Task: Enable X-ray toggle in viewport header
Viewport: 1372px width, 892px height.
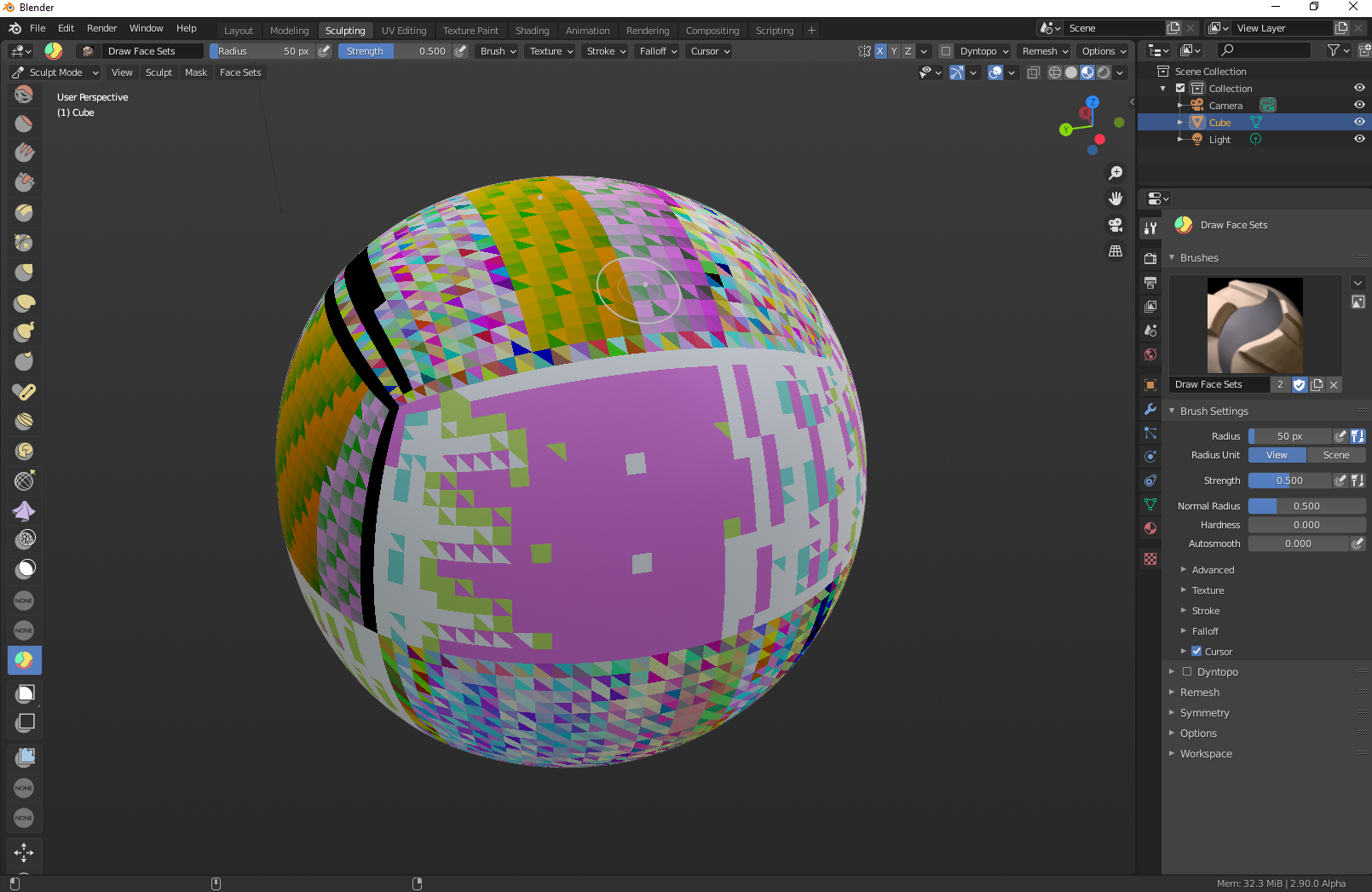Action: (1033, 72)
